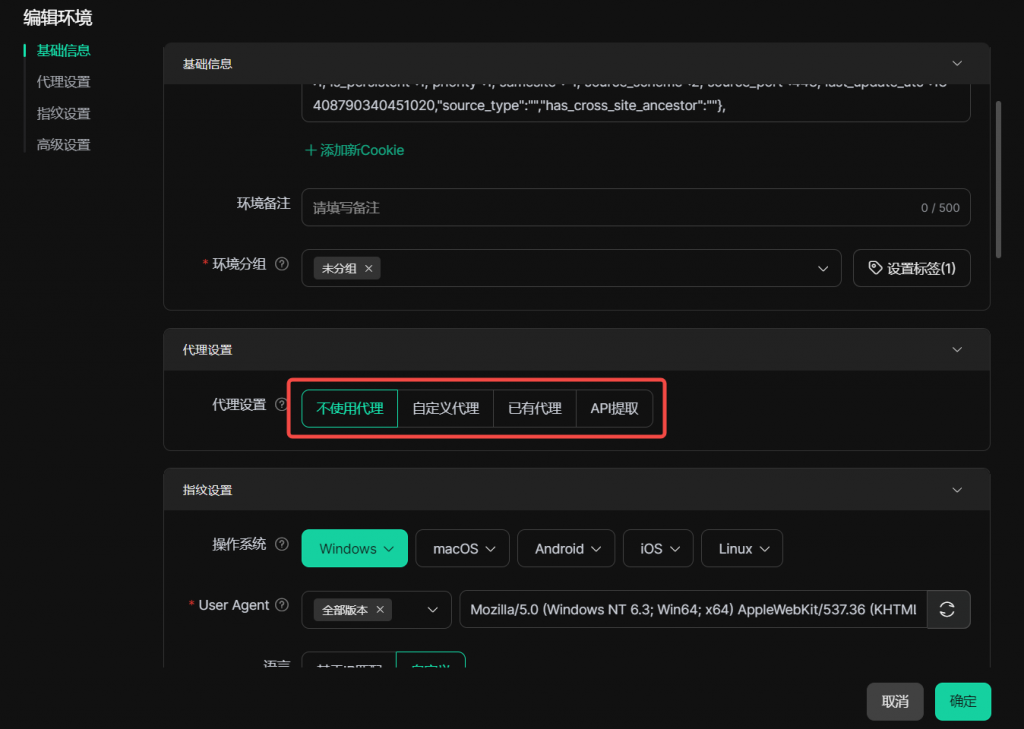Image resolution: width=1024 pixels, height=729 pixels.
Task: Open the Windows operating system dropdown
Action: coord(354,548)
